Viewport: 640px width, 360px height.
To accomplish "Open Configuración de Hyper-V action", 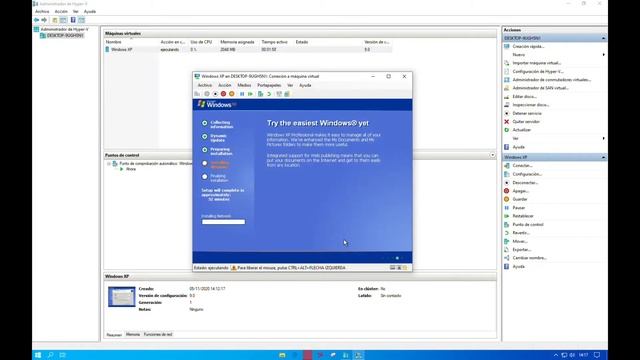I will [x=538, y=71].
